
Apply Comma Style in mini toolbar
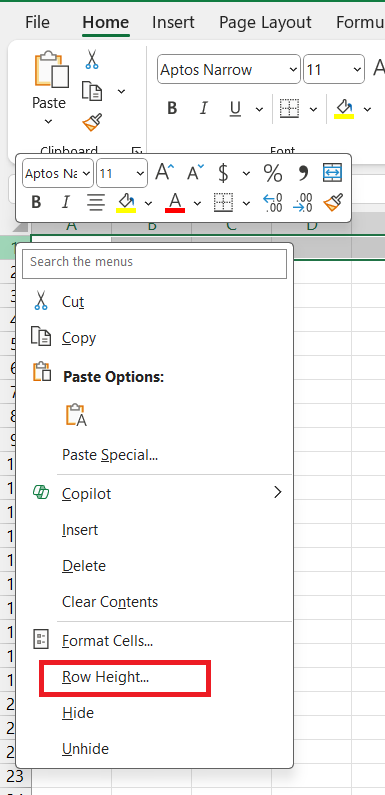point(303,173)
